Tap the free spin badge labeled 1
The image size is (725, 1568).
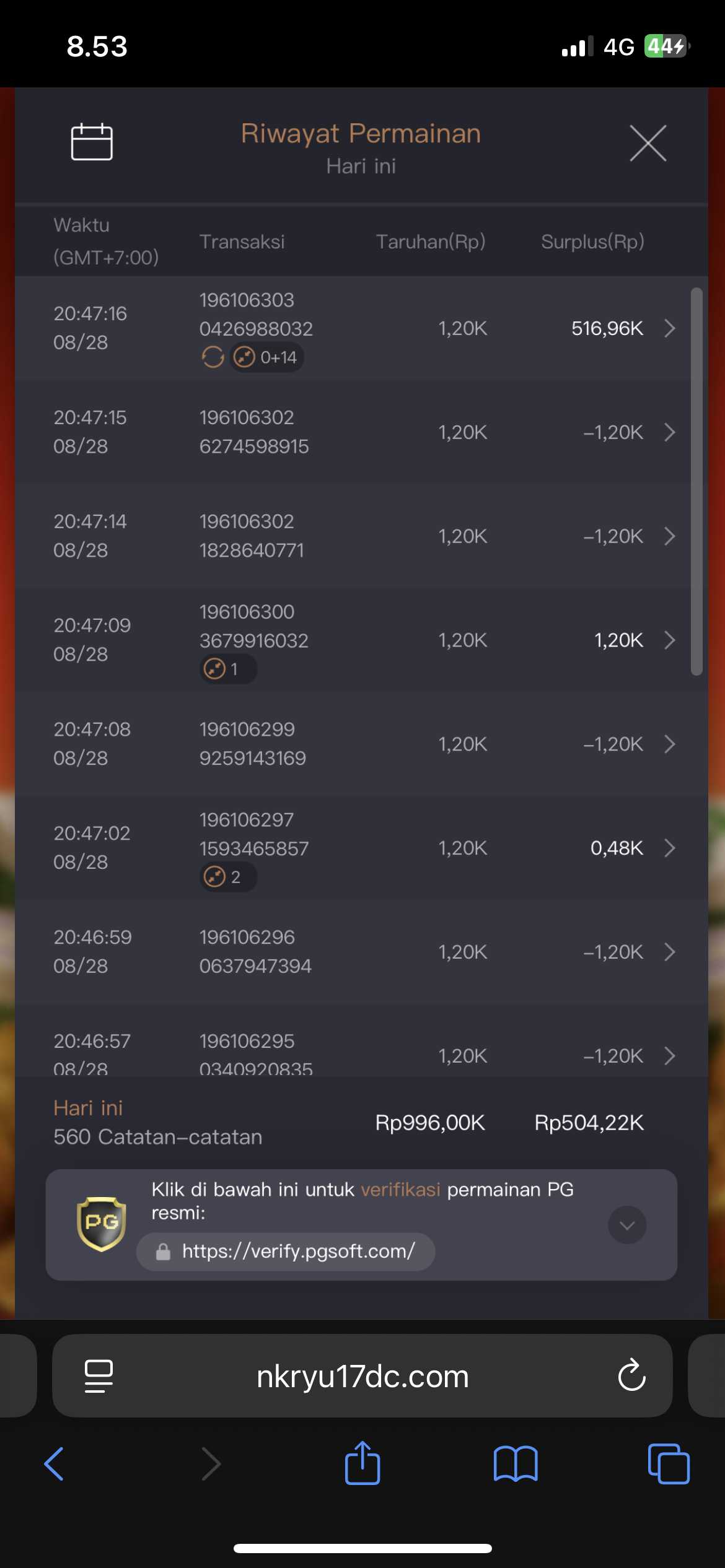point(228,669)
